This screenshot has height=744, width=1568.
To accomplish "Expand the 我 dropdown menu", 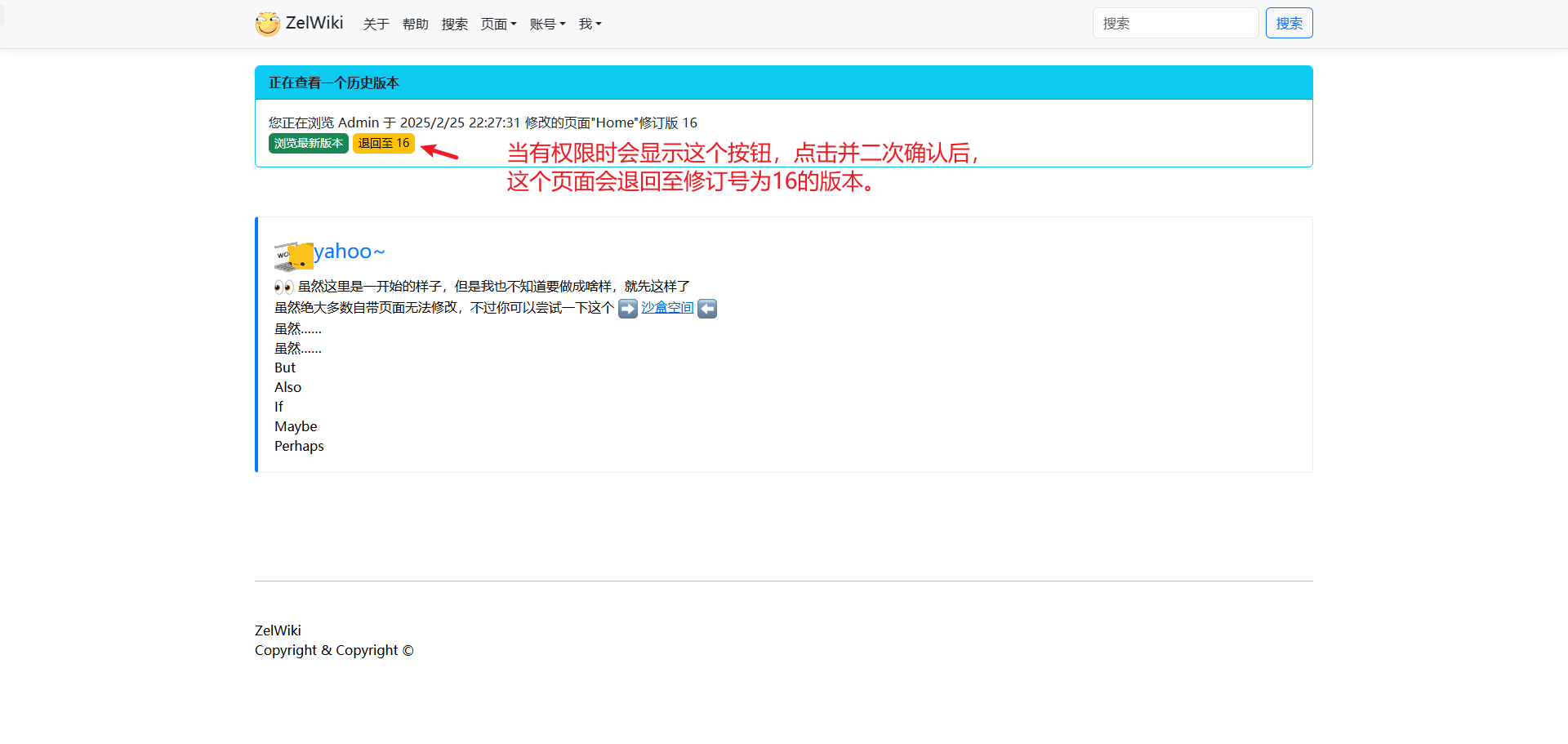I will pos(590,25).
